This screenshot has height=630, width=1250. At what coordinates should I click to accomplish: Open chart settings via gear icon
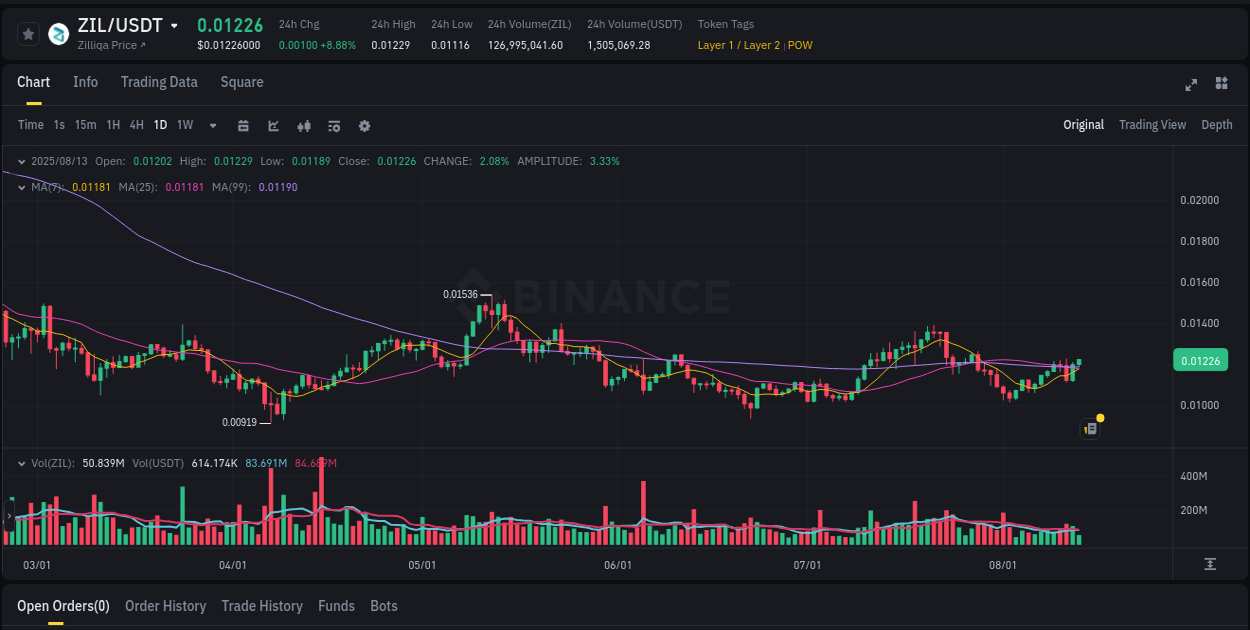coord(364,125)
